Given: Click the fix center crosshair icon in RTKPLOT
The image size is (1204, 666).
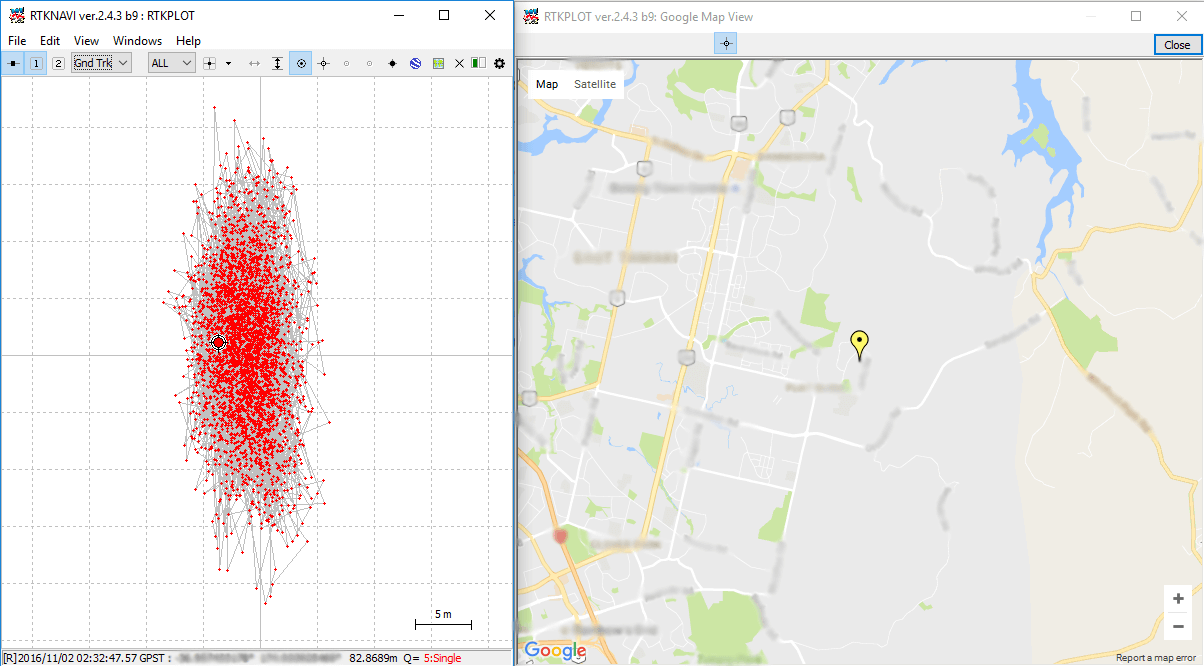Looking at the screenshot, I should [x=323, y=63].
